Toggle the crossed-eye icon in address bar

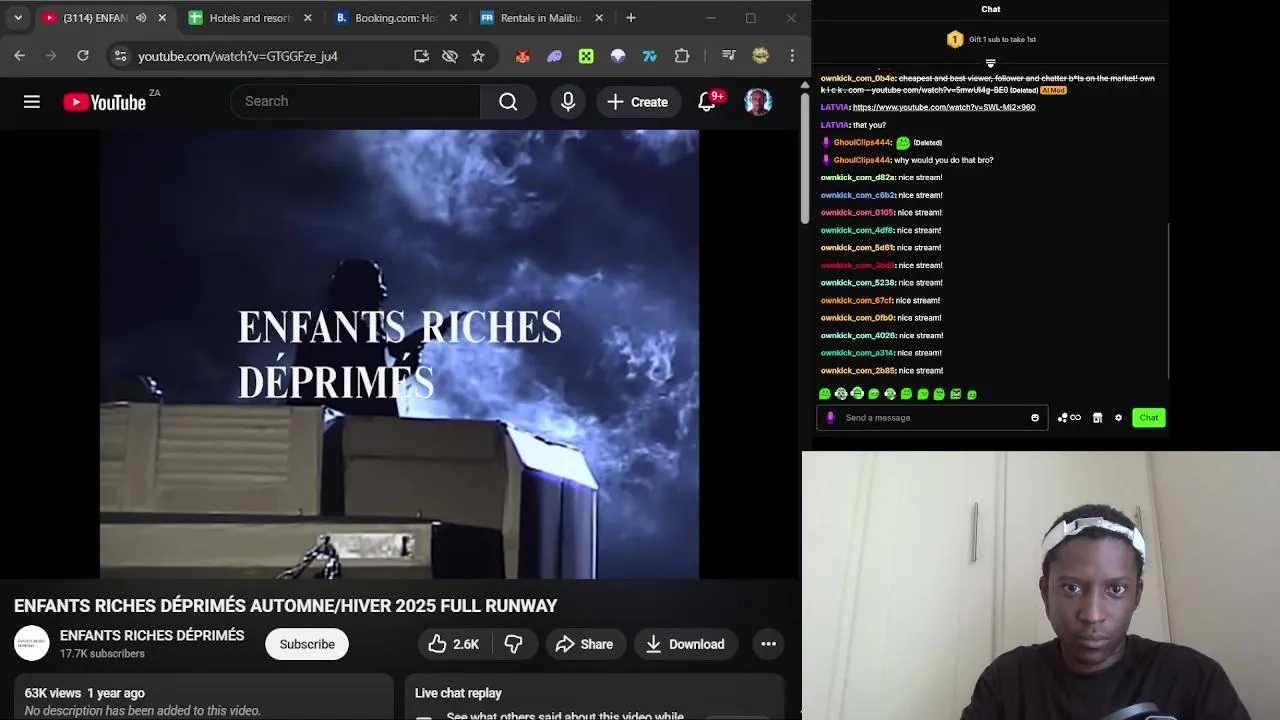[450, 56]
